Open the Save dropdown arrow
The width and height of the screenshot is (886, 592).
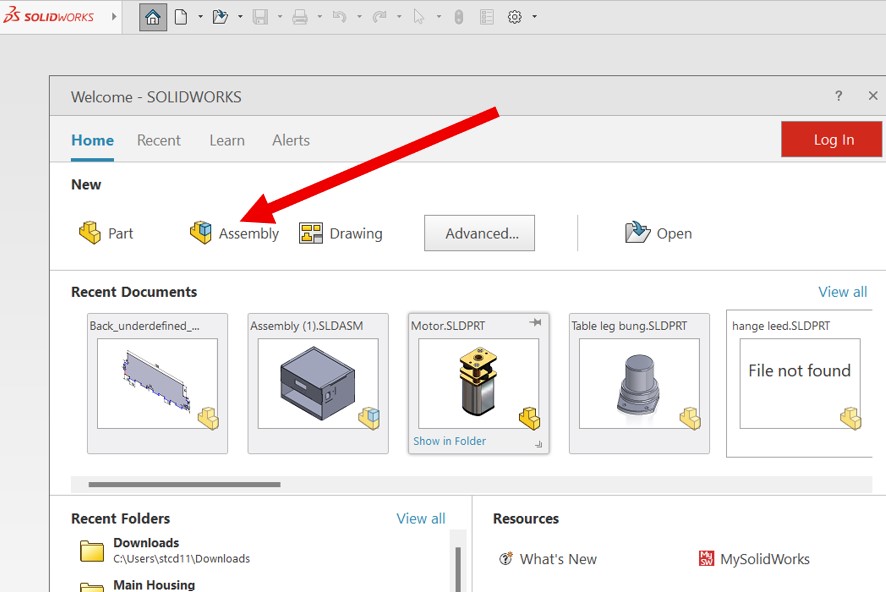pyautogui.click(x=280, y=17)
